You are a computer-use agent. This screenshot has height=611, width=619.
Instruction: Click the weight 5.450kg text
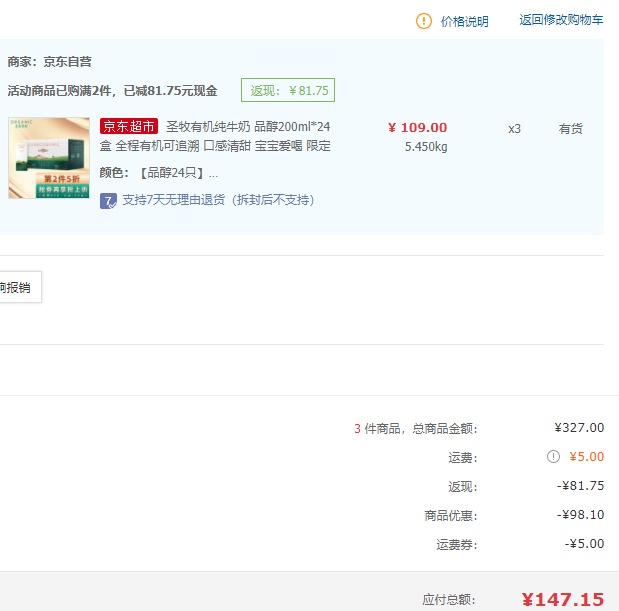[x=426, y=147]
